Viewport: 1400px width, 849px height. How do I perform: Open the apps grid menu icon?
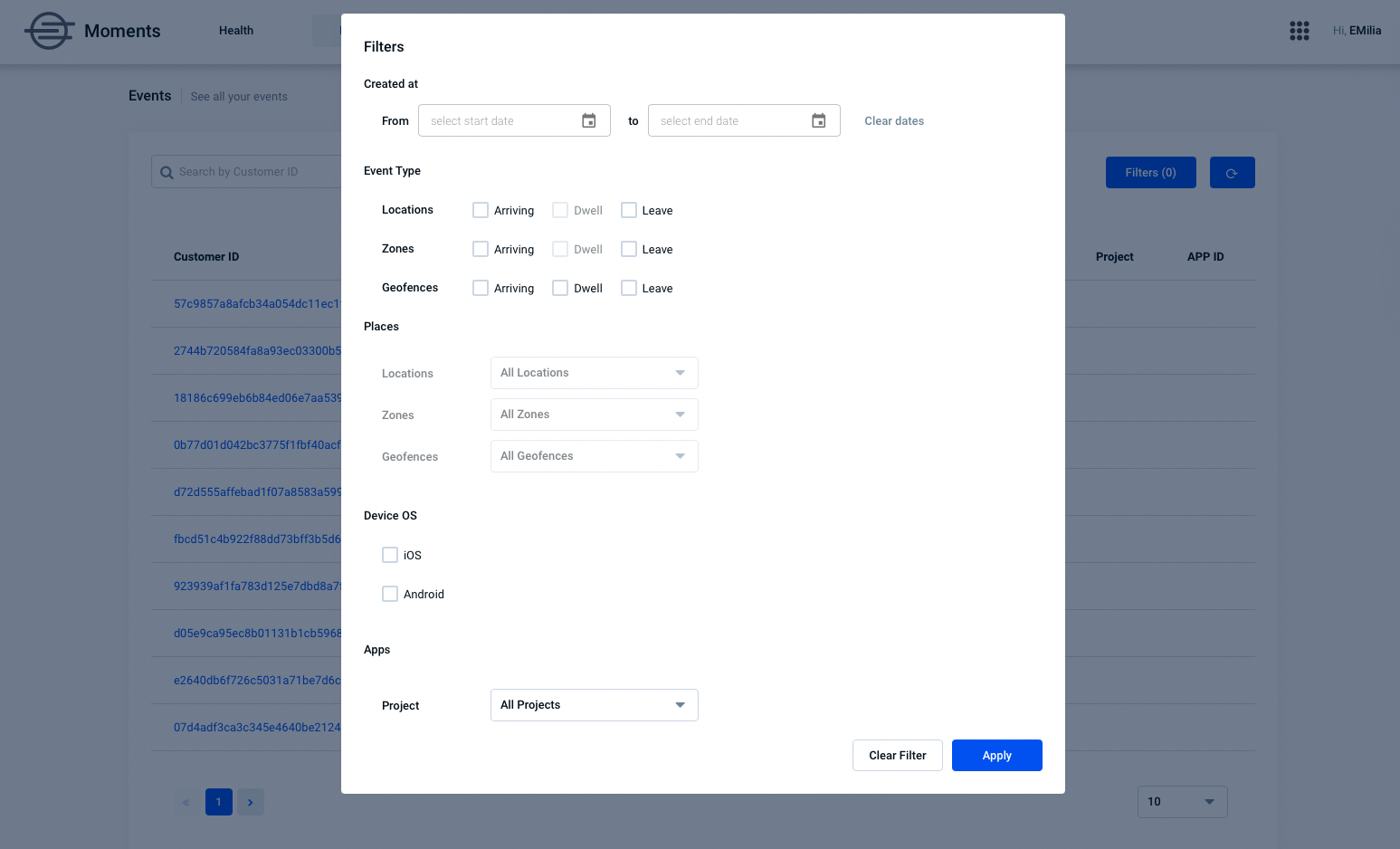tap(1300, 31)
